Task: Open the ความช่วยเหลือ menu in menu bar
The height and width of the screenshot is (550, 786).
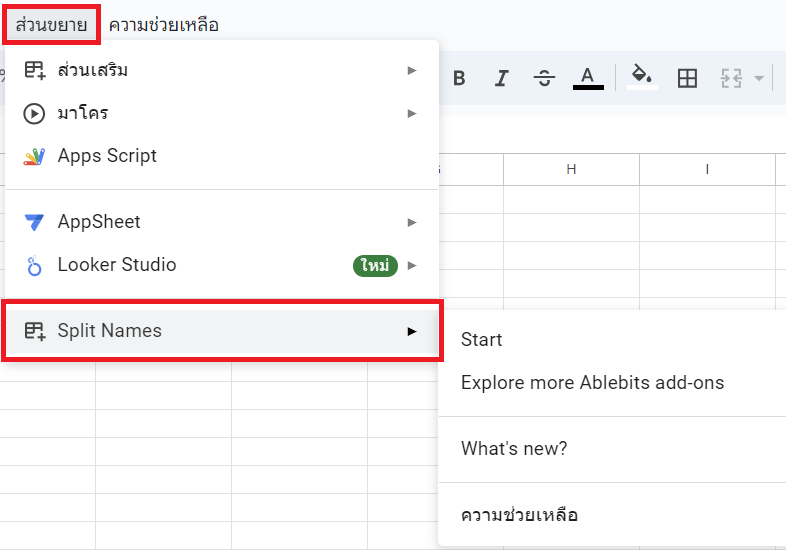Action: [x=163, y=24]
